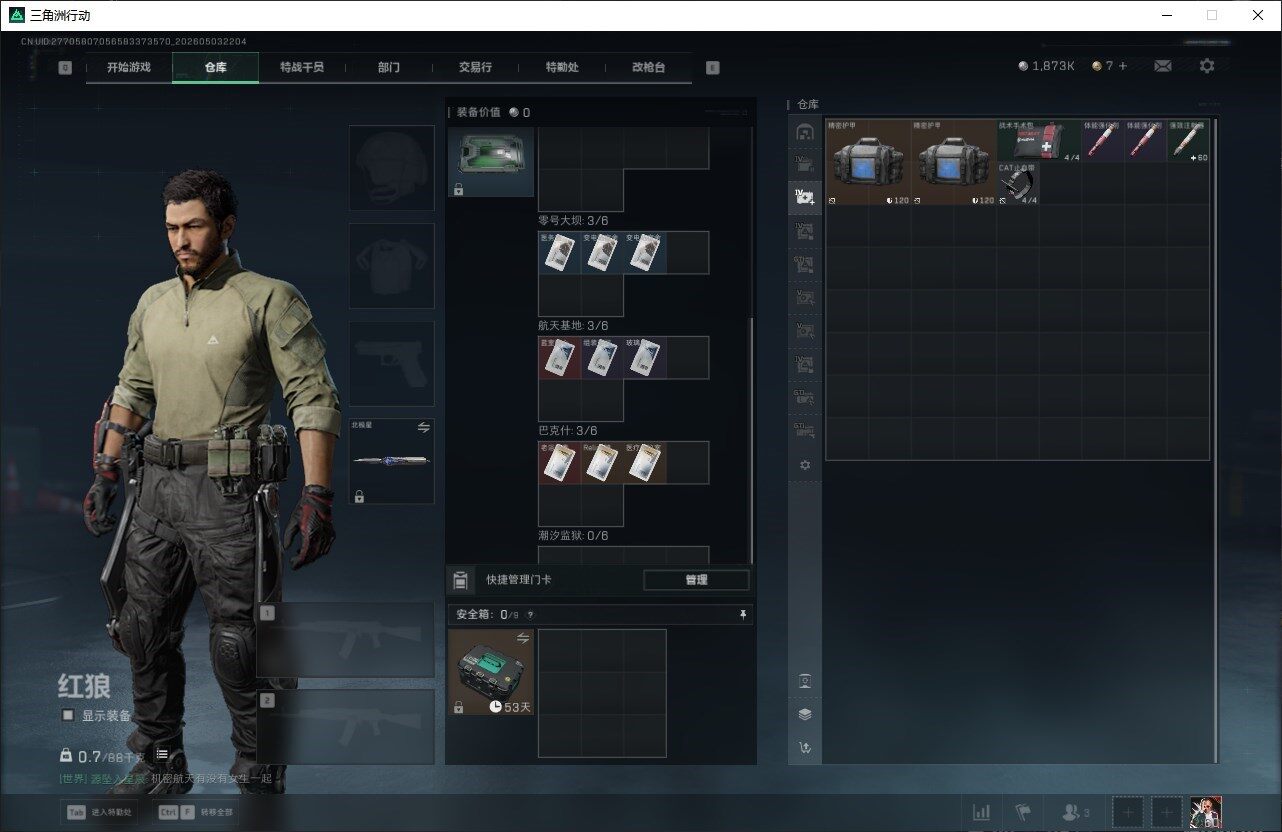Open the mail envelope icon

pyautogui.click(x=1163, y=66)
